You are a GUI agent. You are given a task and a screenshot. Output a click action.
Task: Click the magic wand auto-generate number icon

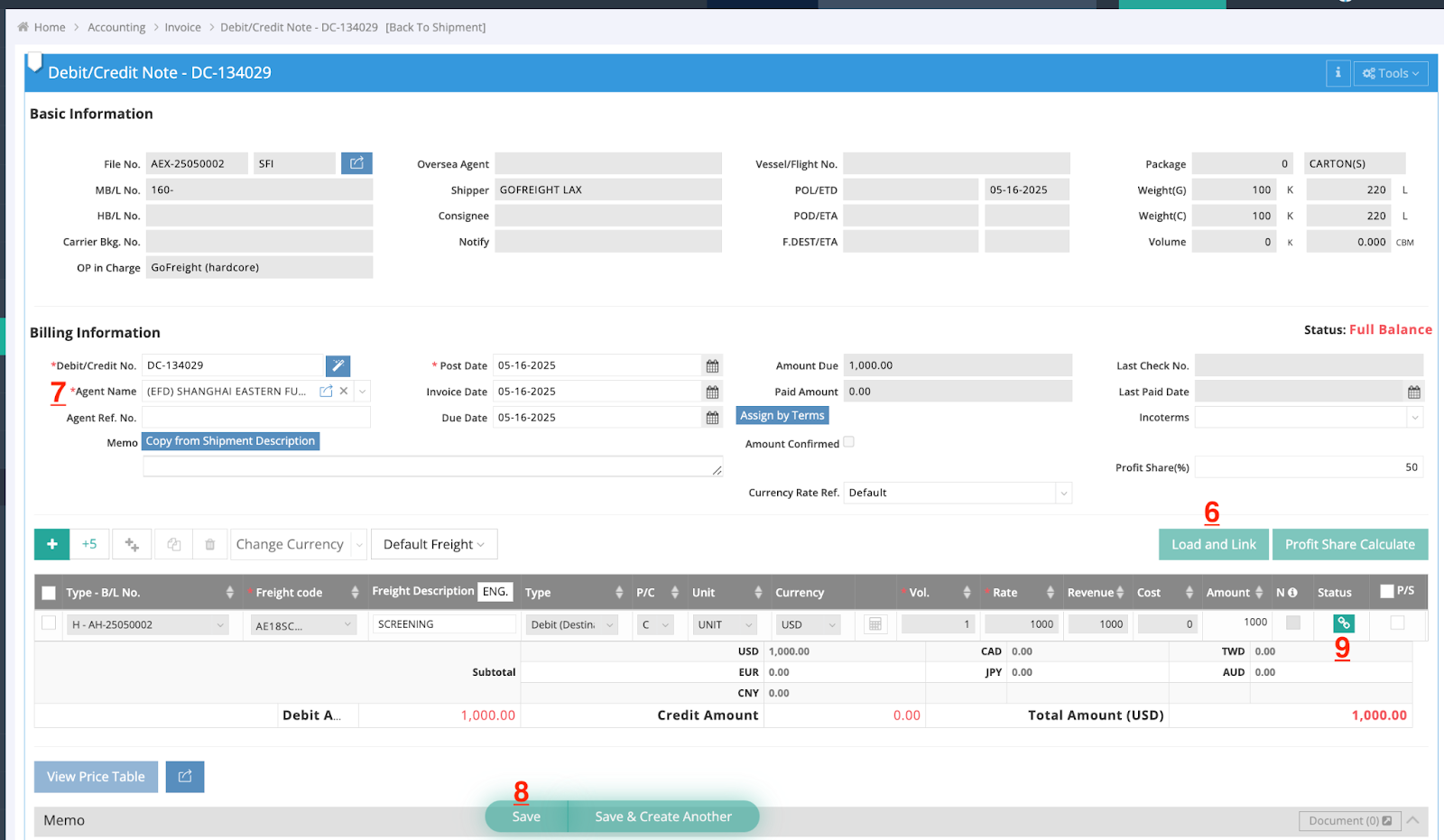(338, 365)
